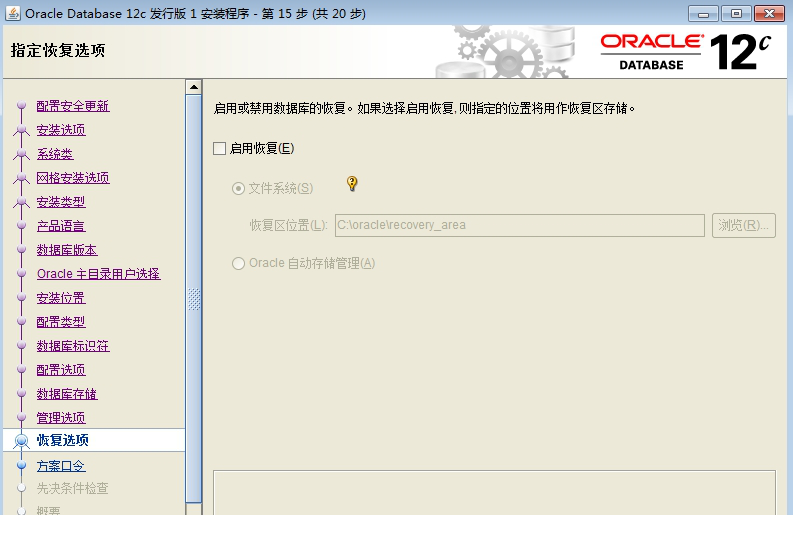Jump to 数据库存储 step
This screenshot has height=535, width=793.
(67, 394)
